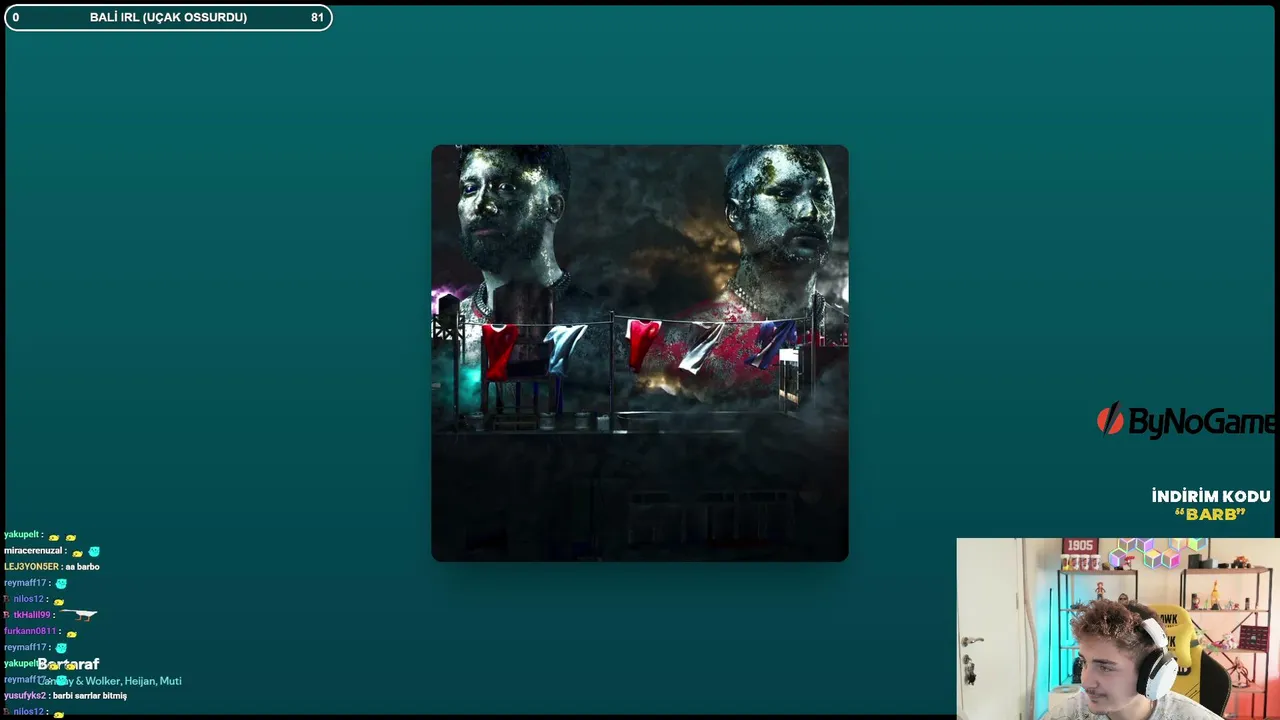Click the yellow emote beside furkann0811
The image size is (1280, 720).
71,632
